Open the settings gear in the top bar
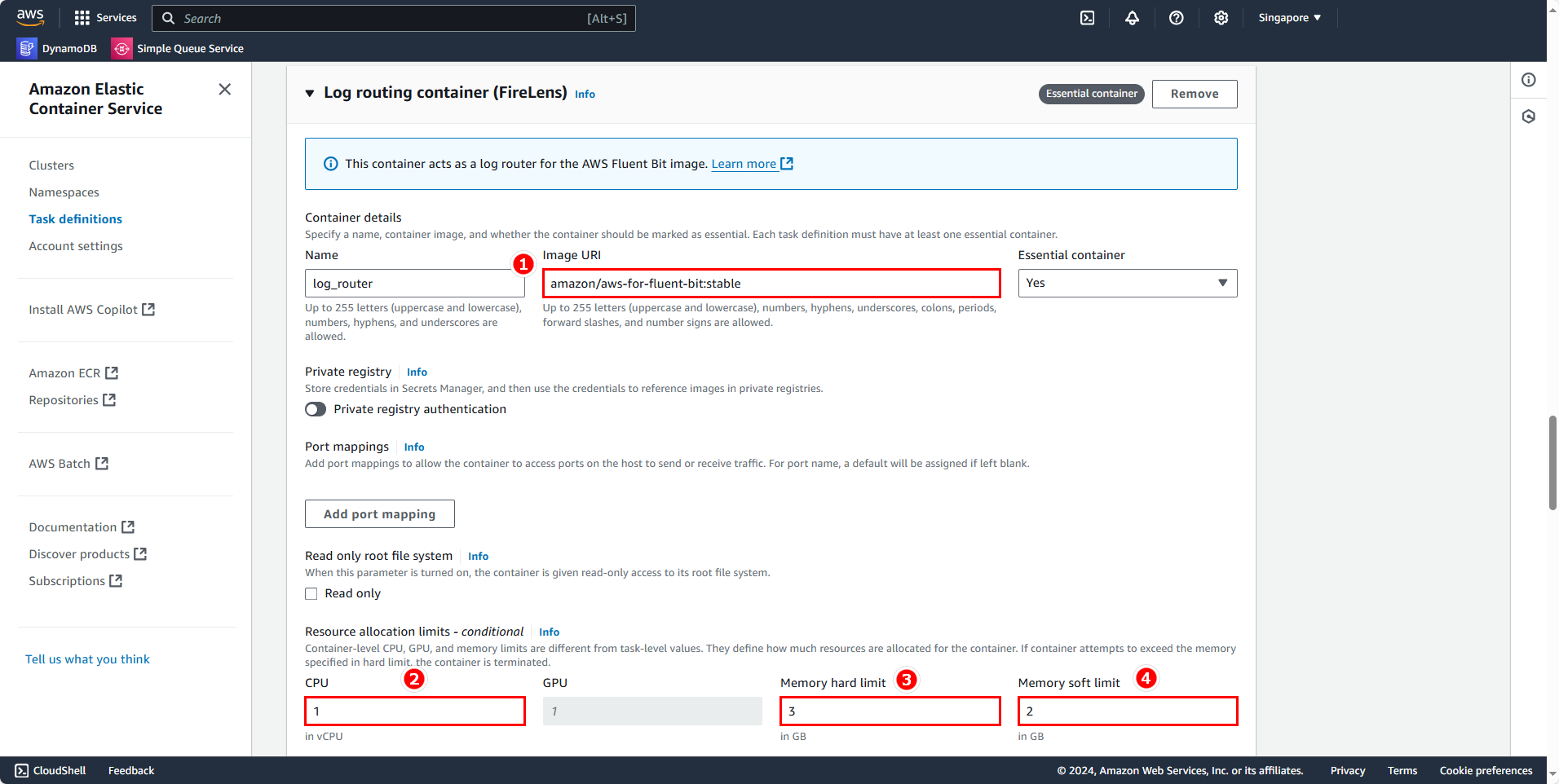1559x784 pixels. (x=1221, y=18)
